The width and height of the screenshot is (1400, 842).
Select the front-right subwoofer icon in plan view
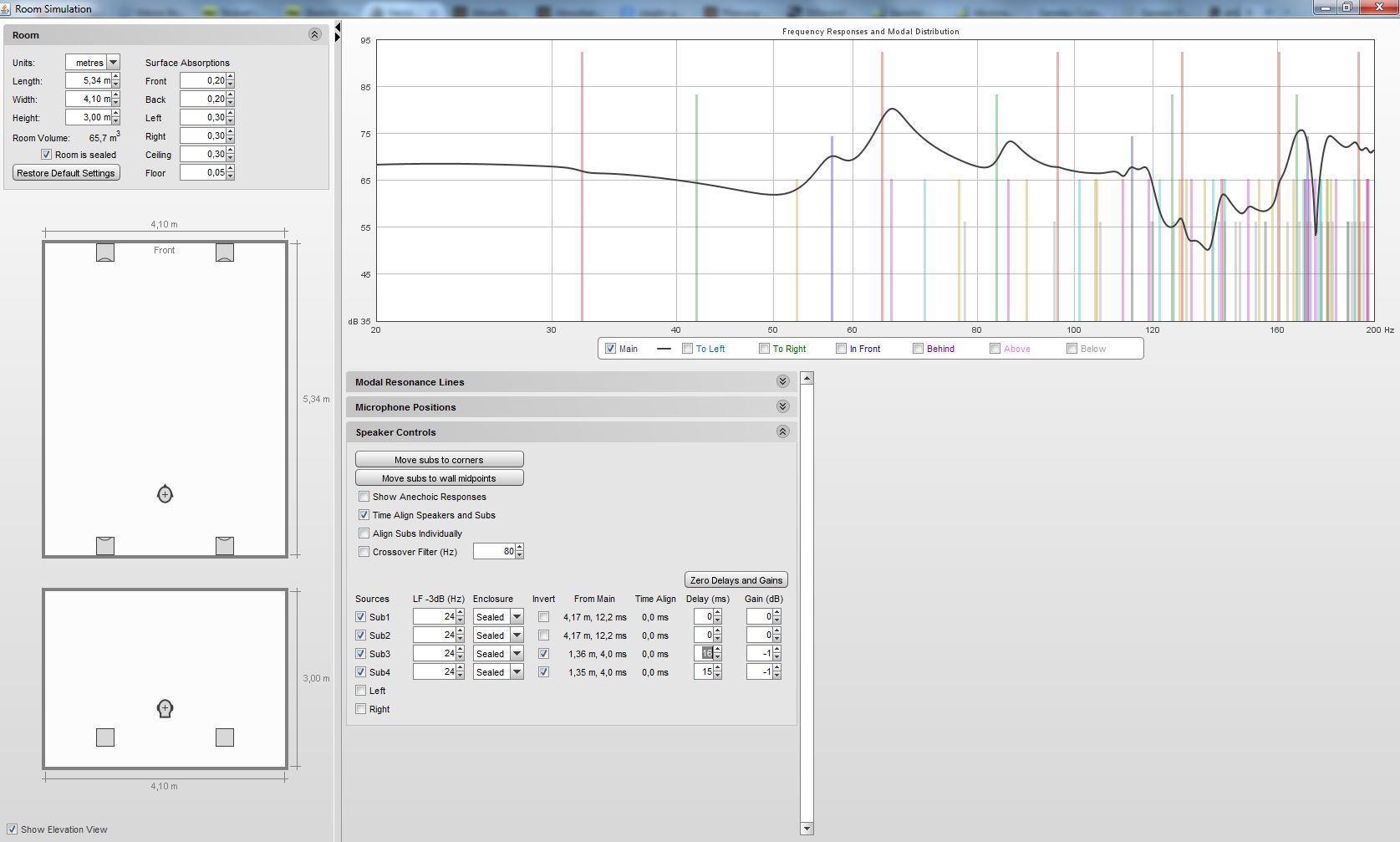coord(225,252)
